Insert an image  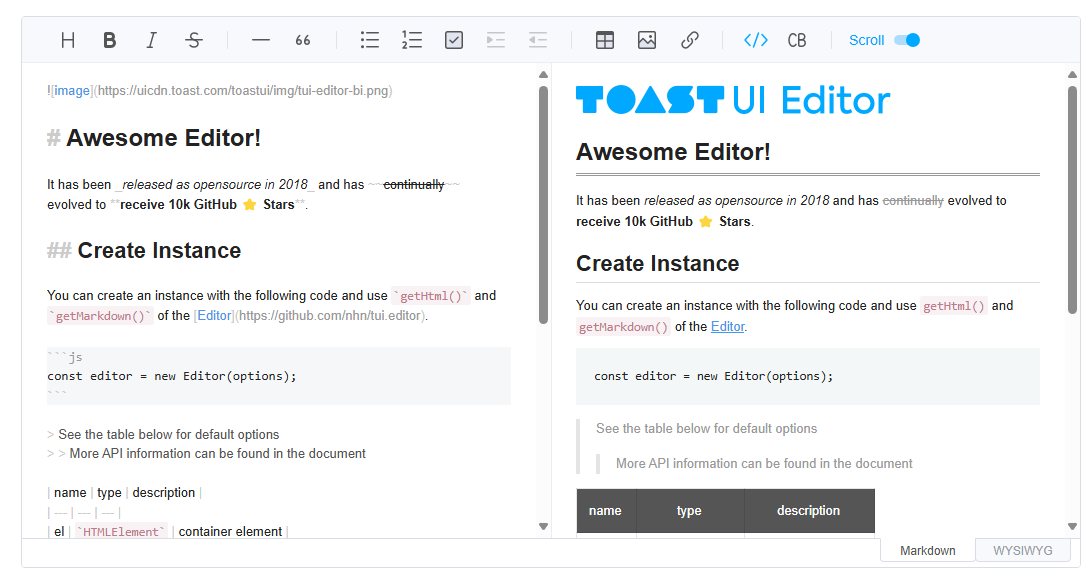[647, 40]
